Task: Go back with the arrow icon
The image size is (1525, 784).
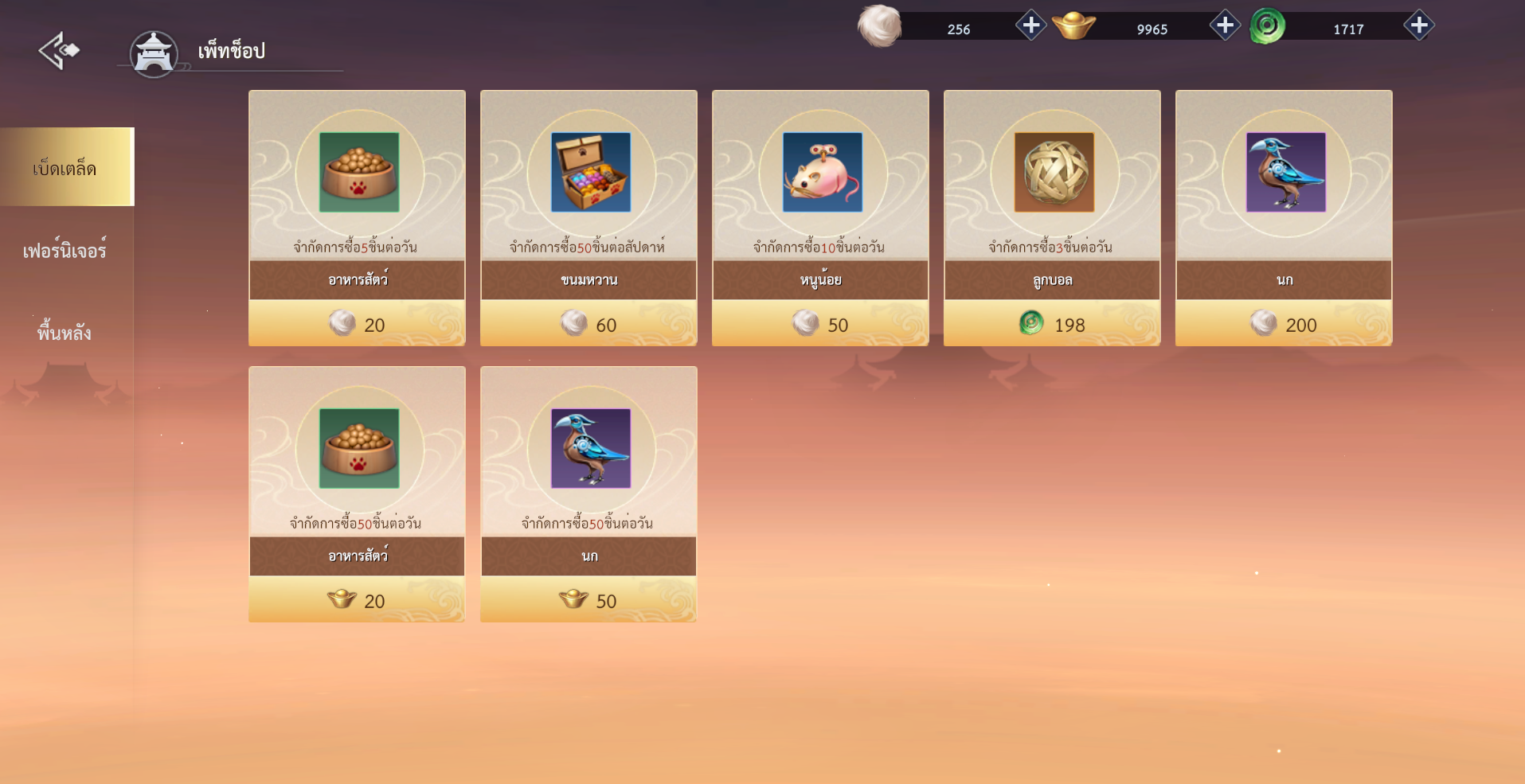Action: pos(59,51)
